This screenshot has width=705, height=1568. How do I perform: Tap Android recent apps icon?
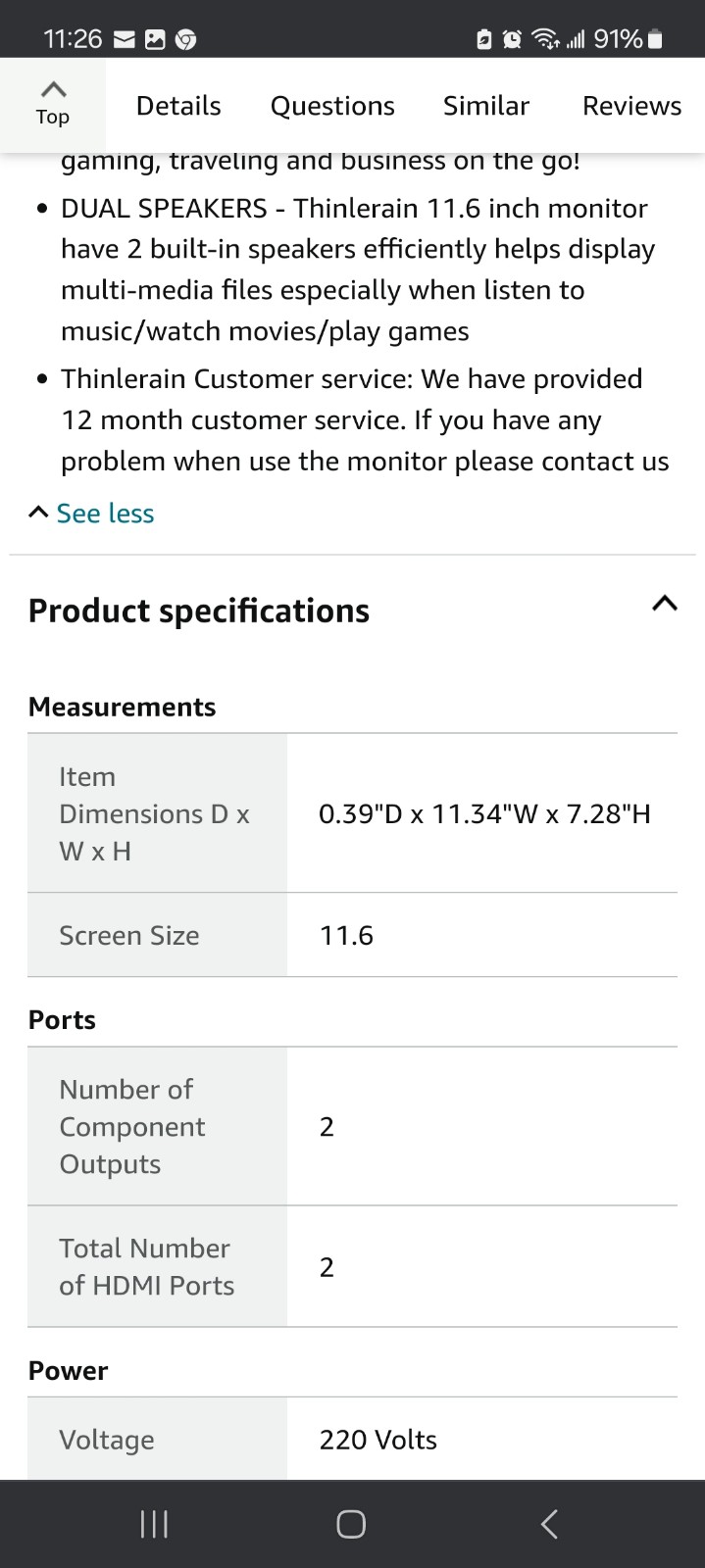[x=154, y=1524]
